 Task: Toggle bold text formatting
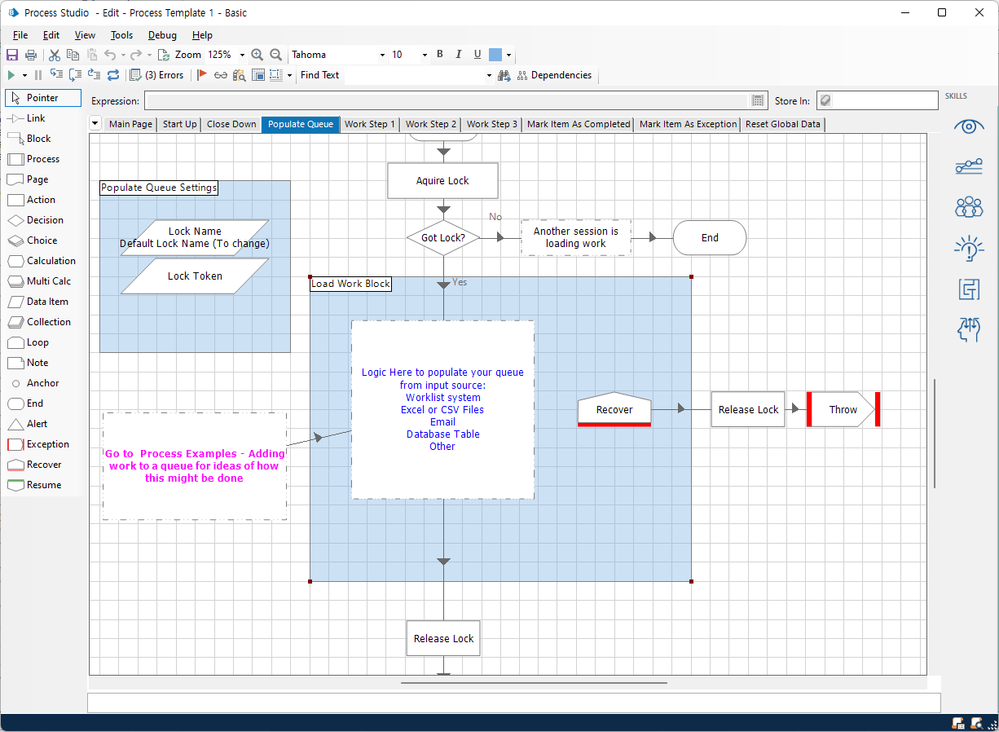[x=440, y=55]
